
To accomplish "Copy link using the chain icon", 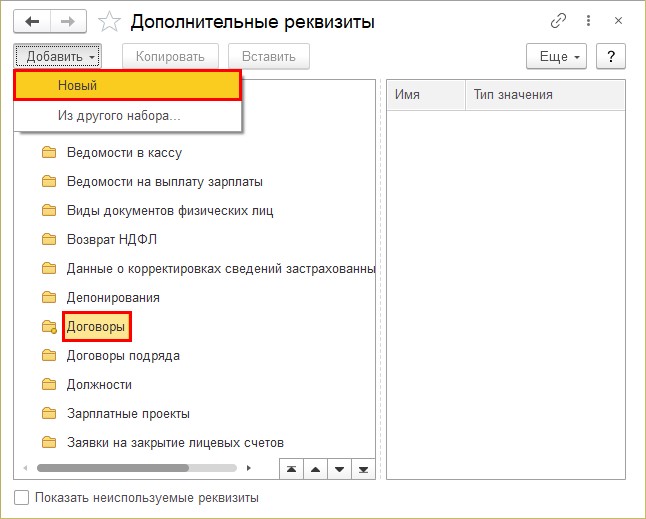I will tap(558, 21).
